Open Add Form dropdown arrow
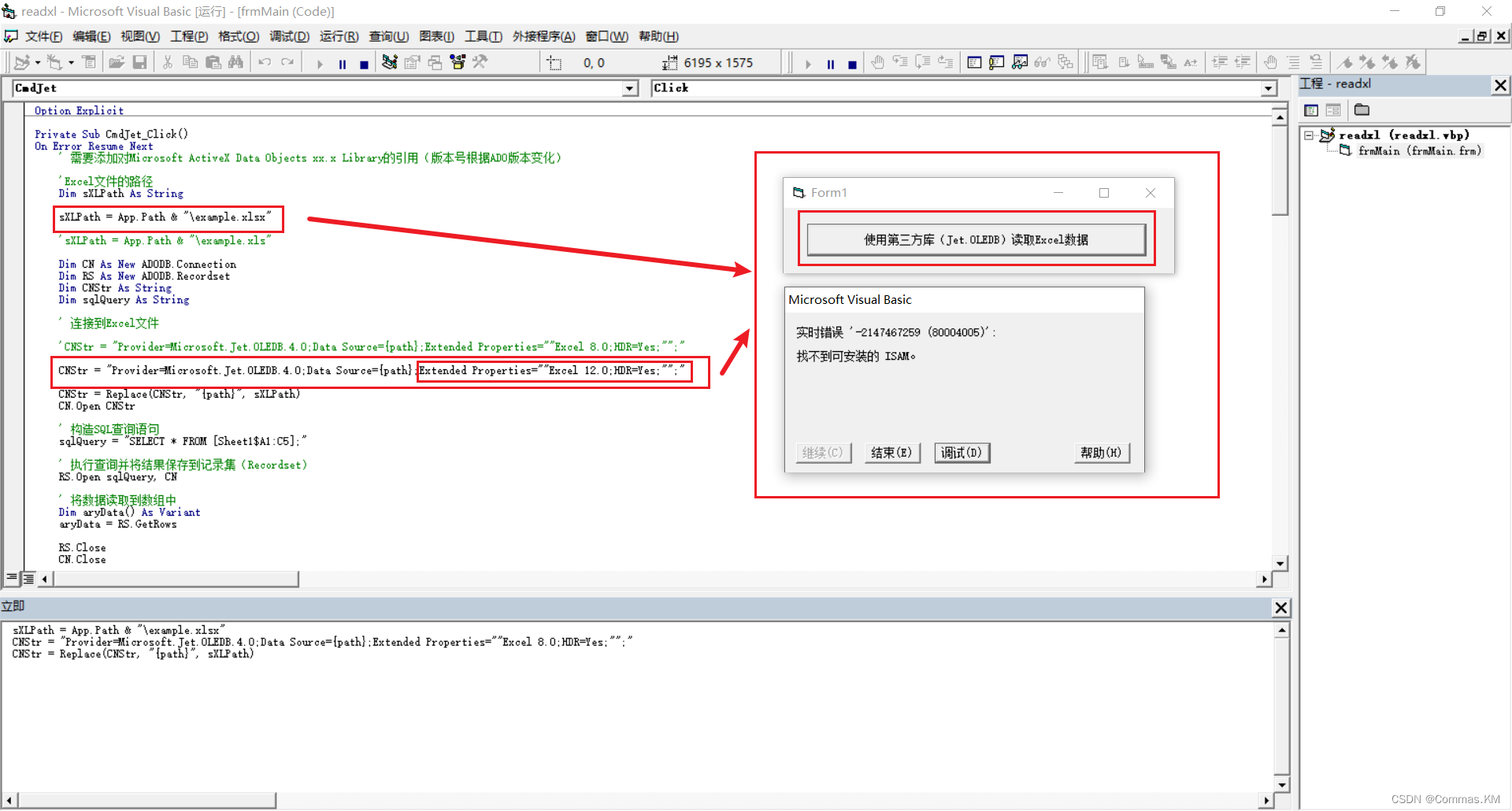This screenshot has width=1512, height=811. point(71,62)
